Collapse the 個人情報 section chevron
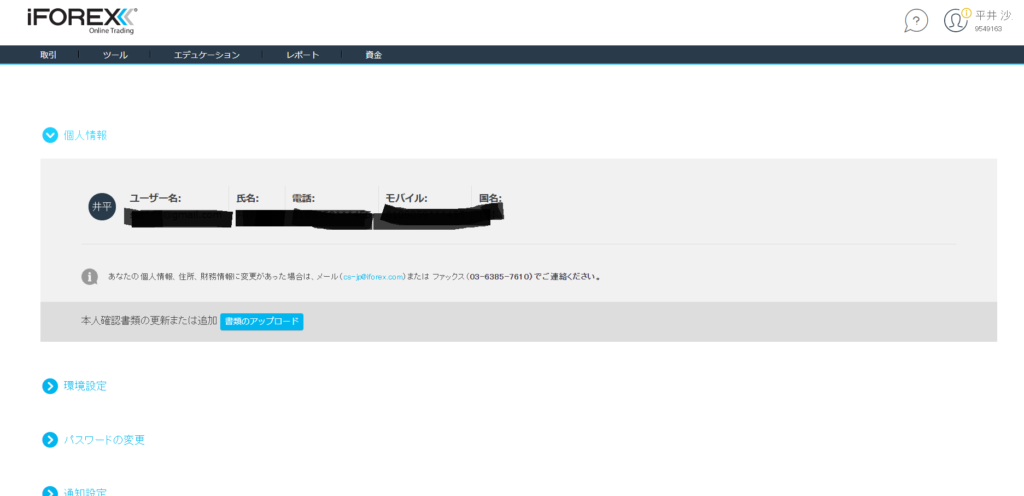Viewport: 1024px width, 496px height. coord(50,135)
